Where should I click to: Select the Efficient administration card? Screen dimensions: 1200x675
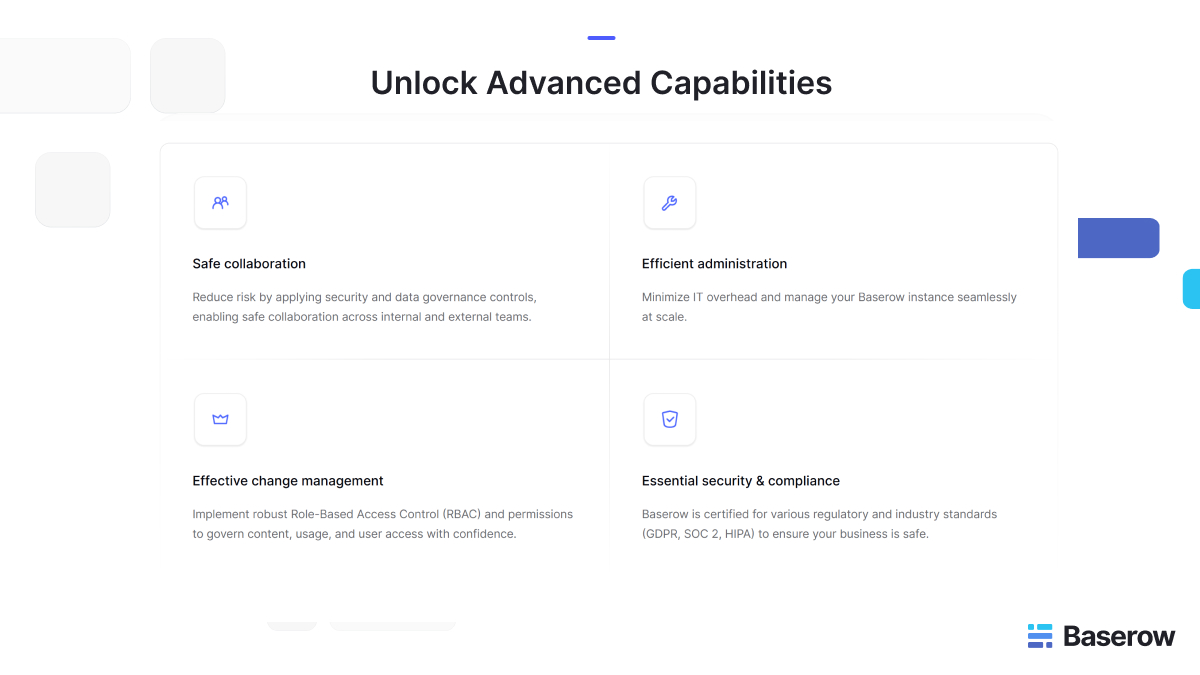tap(830, 260)
